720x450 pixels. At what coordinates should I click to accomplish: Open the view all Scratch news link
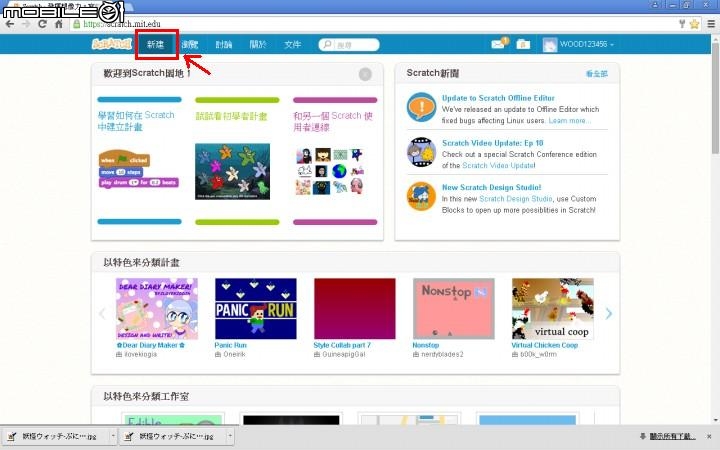(596, 73)
